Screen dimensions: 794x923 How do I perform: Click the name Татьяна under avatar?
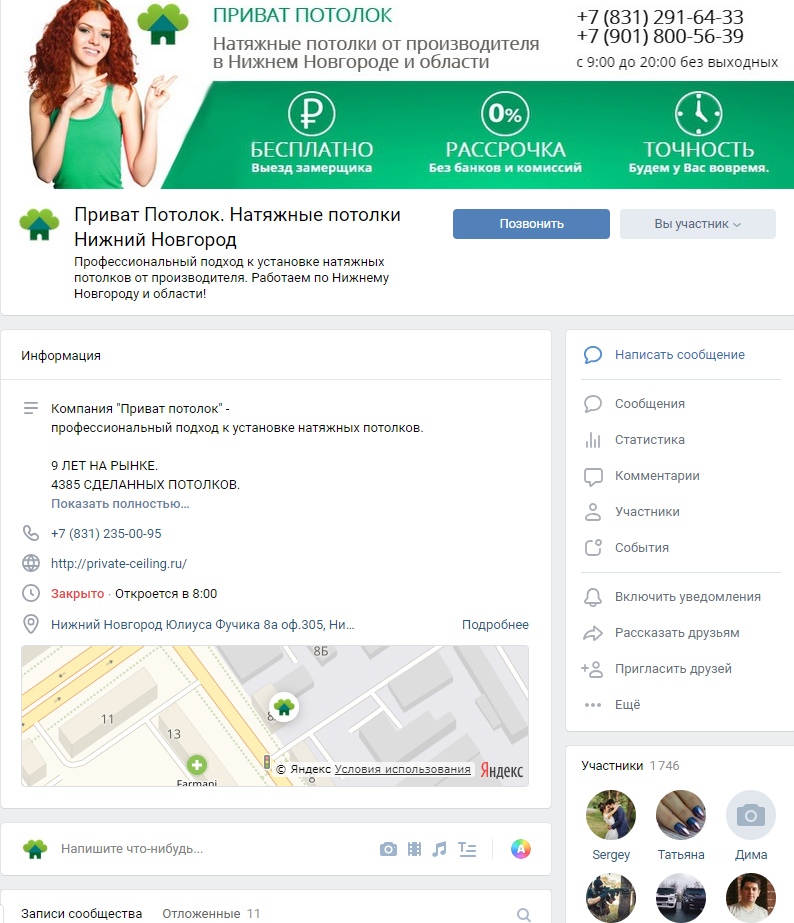[681, 854]
